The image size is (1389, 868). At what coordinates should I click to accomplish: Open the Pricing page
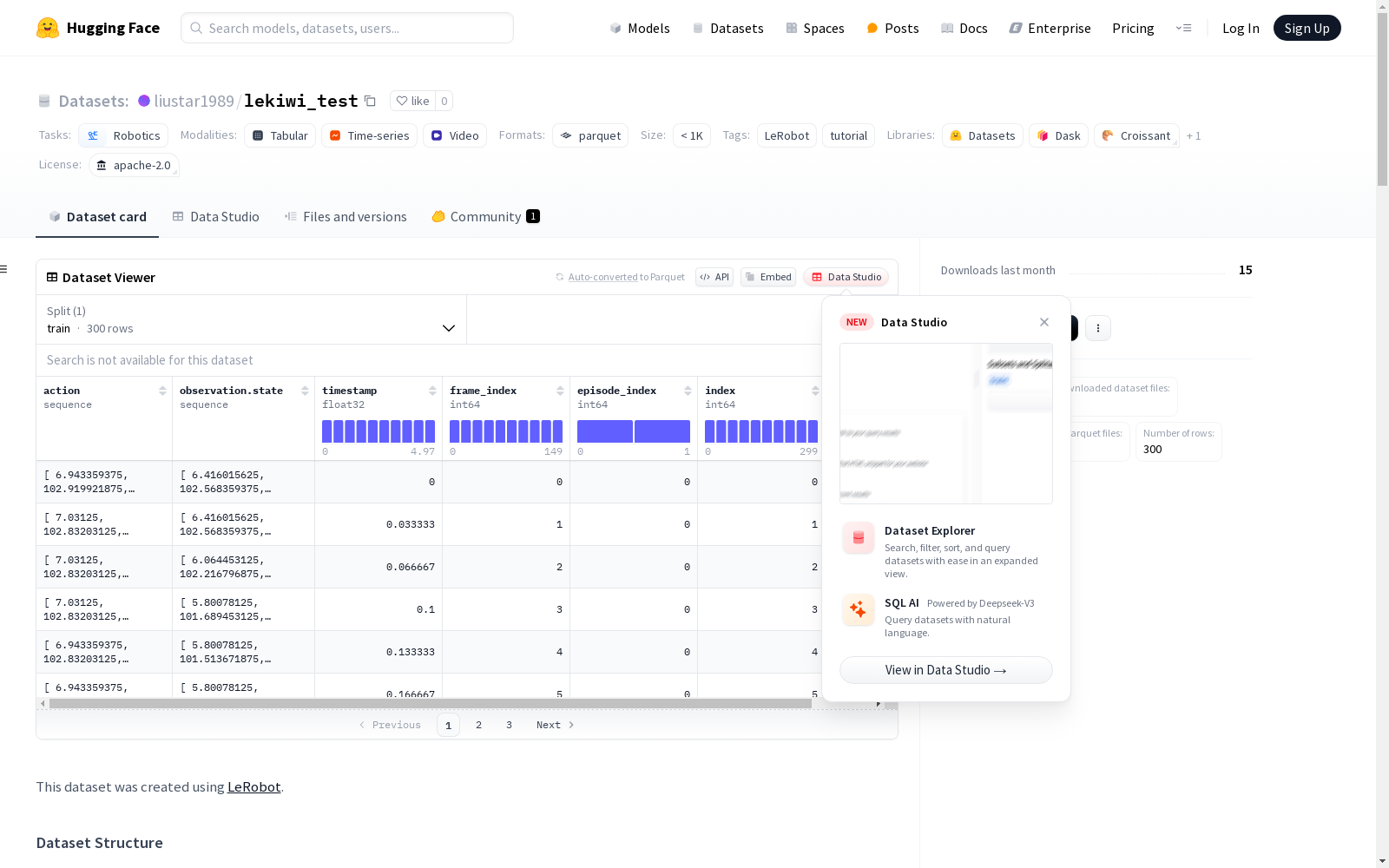click(1133, 28)
